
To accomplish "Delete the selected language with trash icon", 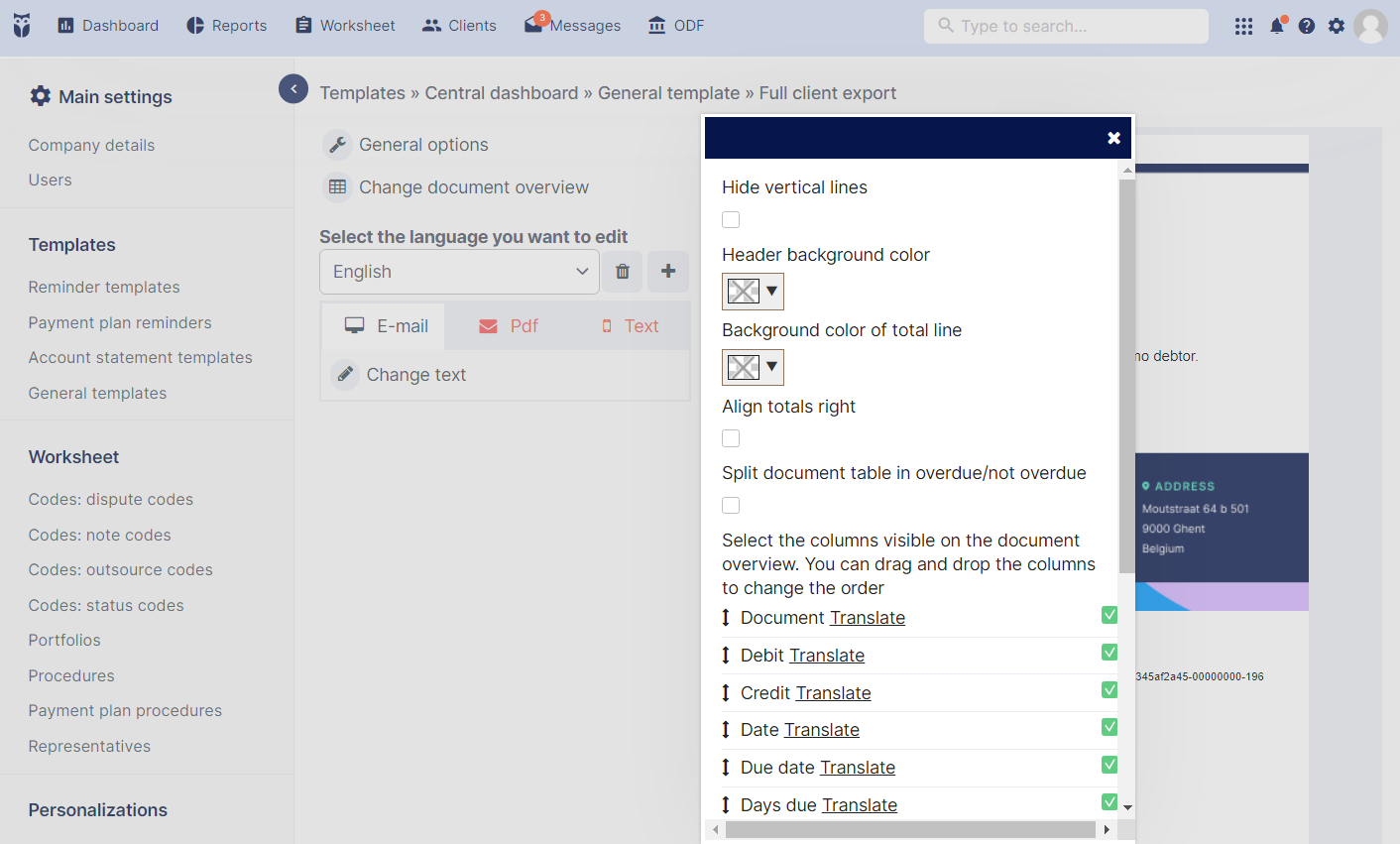I will pyautogui.click(x=623, y=272).
